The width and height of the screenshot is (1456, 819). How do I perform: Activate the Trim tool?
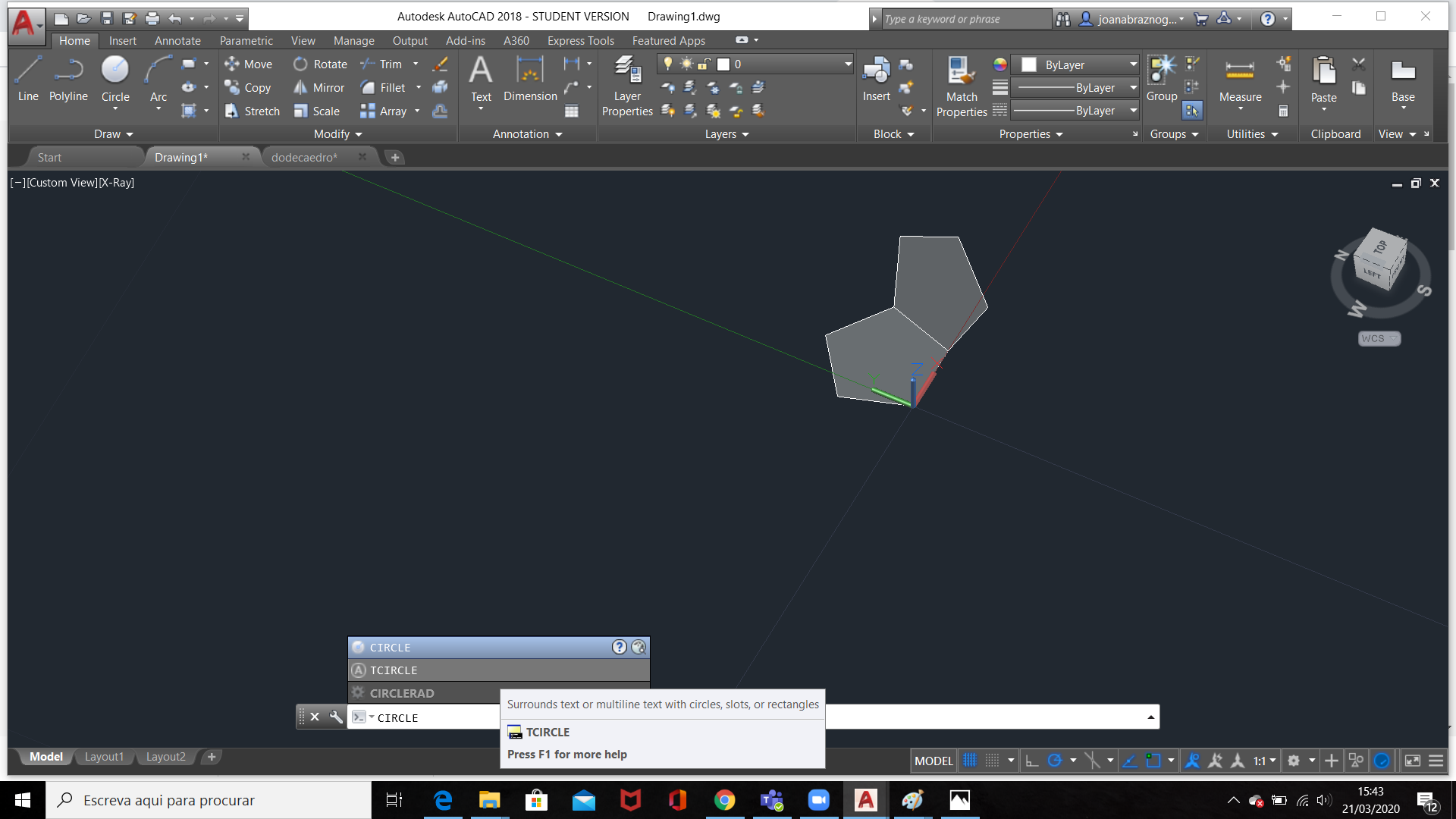(x=381, y=64)
